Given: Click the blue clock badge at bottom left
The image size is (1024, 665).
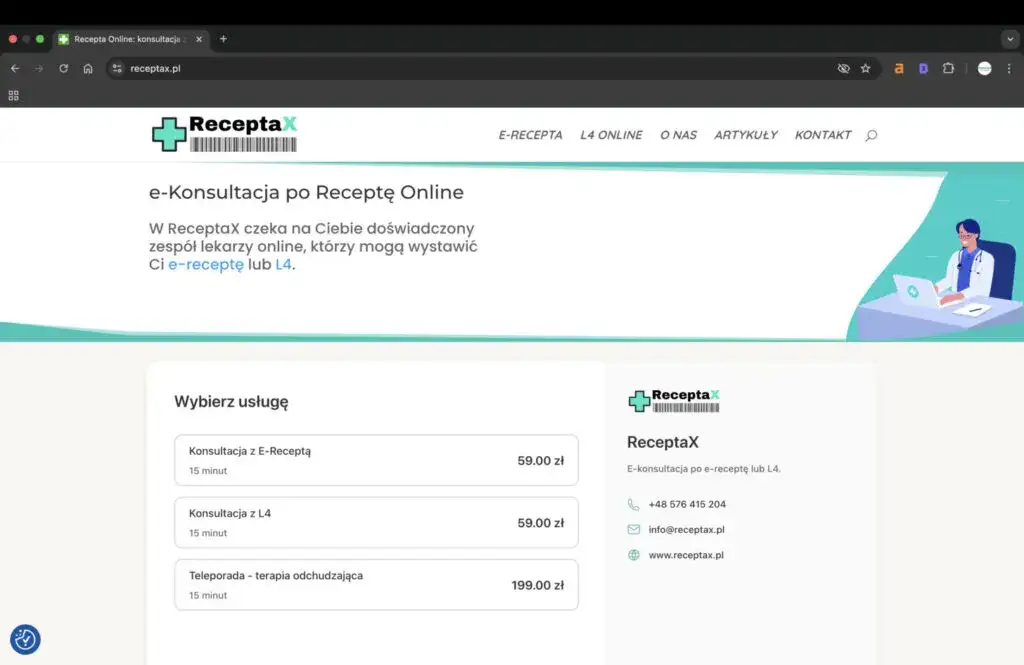Looking at the screenshot, I should pyautogui.click(x=25, y=639).
